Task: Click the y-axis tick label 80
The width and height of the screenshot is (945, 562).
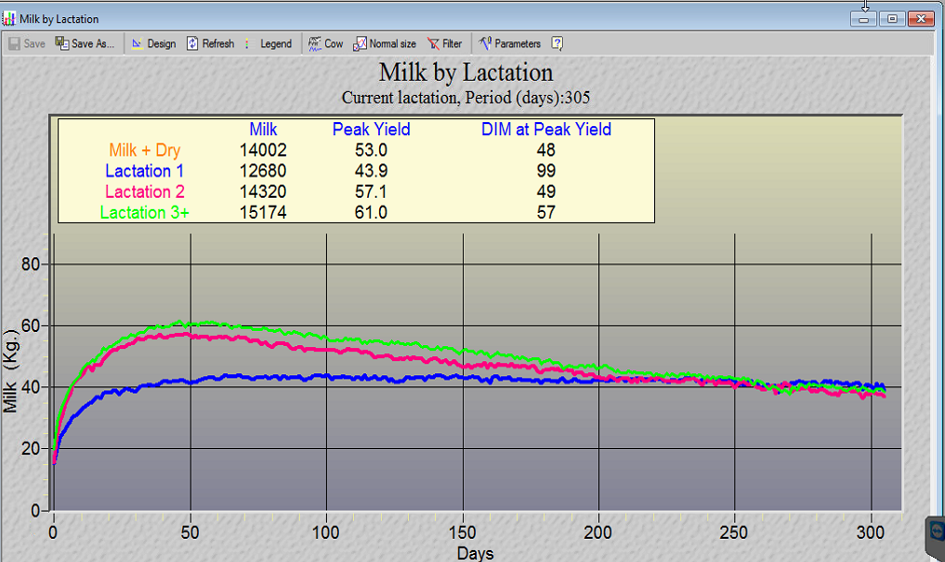Action: coord(30,264)
